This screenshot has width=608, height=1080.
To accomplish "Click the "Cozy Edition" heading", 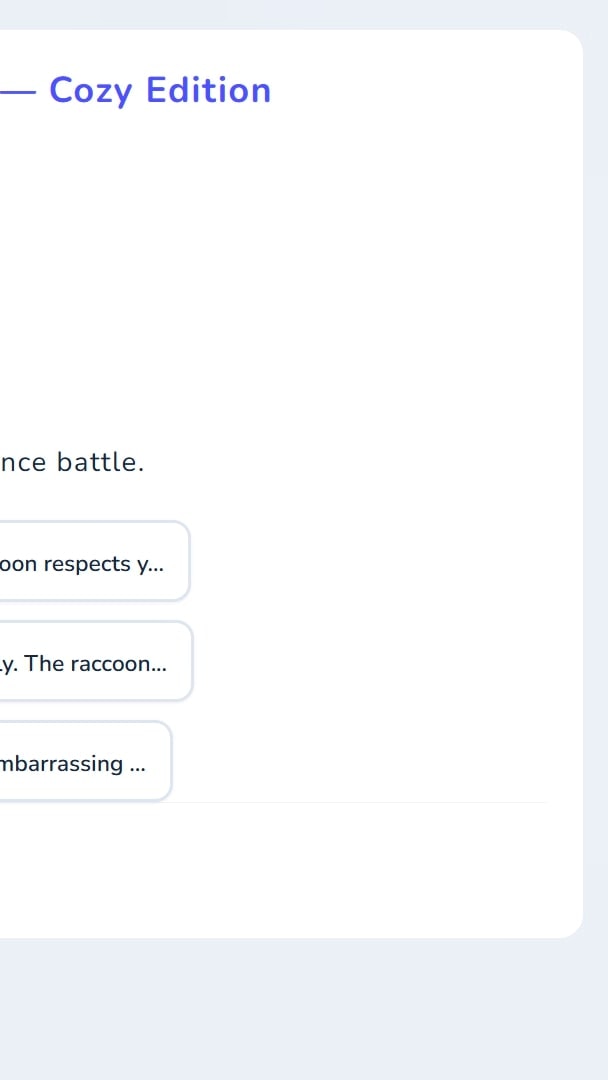I will (x=160, y=90).
